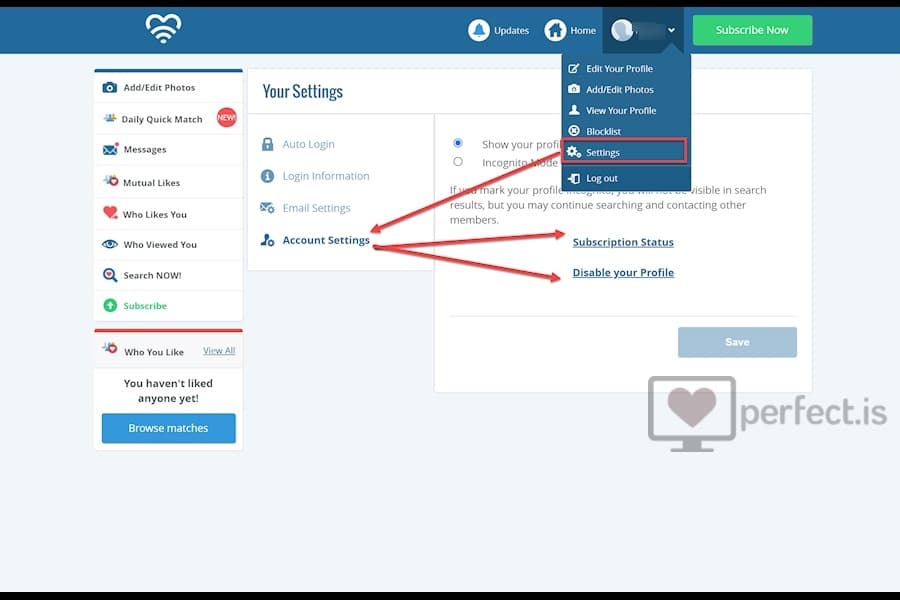Click the Updates label in header
The height and width of the screenshot is (600, 900).
click(x=511, y=30)
